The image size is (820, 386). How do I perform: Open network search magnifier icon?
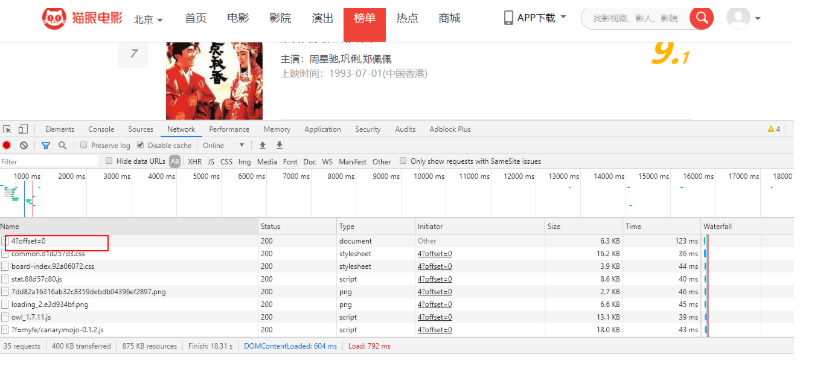coord(62,145)
